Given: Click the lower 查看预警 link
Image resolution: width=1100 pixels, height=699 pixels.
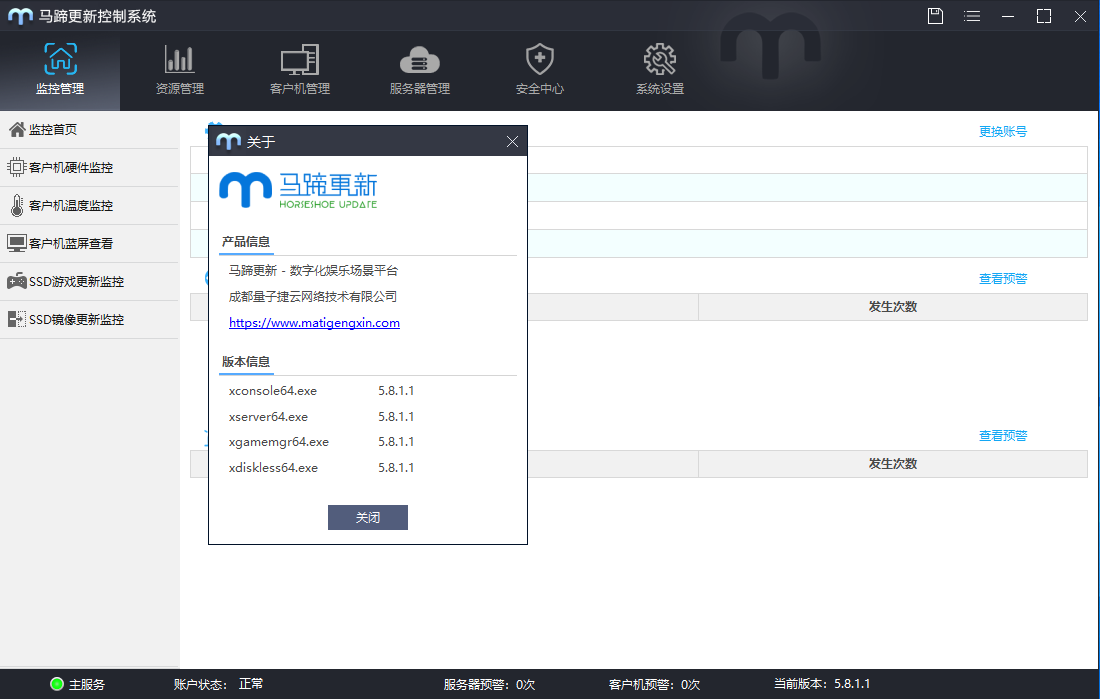Looking at the screenshot, I should click(1002, 436).
